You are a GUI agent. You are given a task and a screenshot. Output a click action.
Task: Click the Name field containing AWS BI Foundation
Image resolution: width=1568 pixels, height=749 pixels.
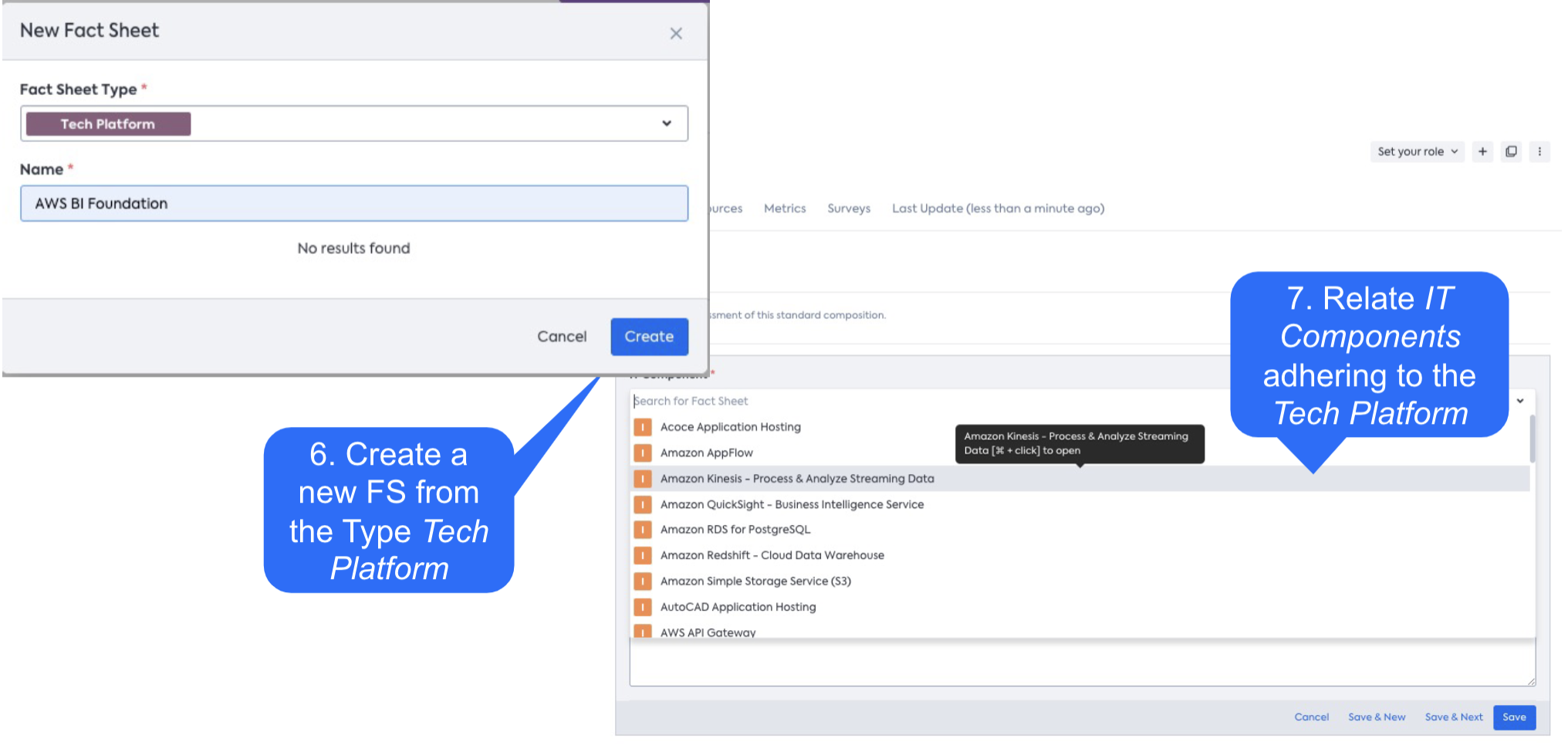[x=354, y=203]
